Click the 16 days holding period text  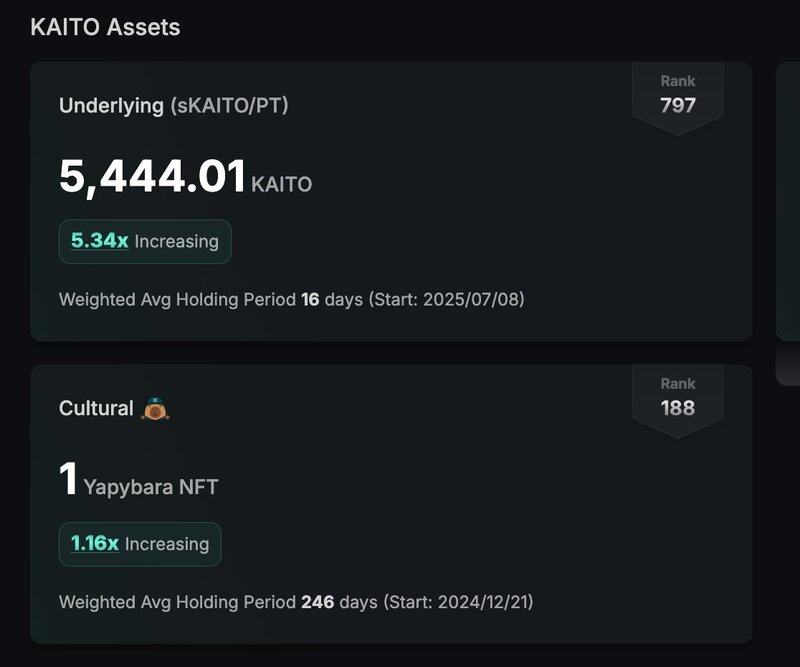pyautogui.click(x=332, y=299)
